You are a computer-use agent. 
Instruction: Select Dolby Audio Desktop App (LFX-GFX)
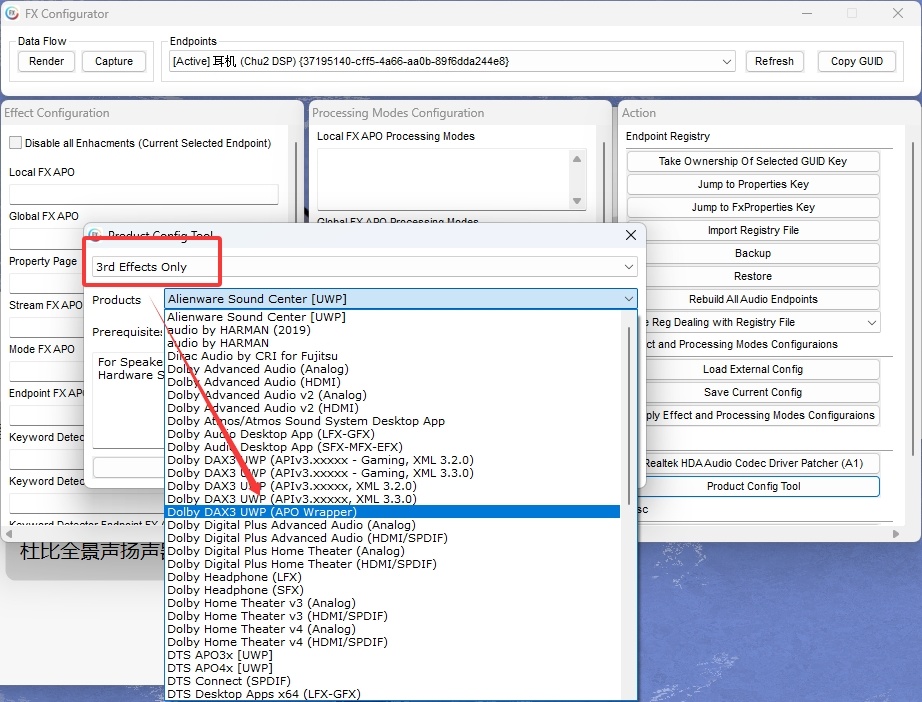pyautogui.click(x=393, y=434)
